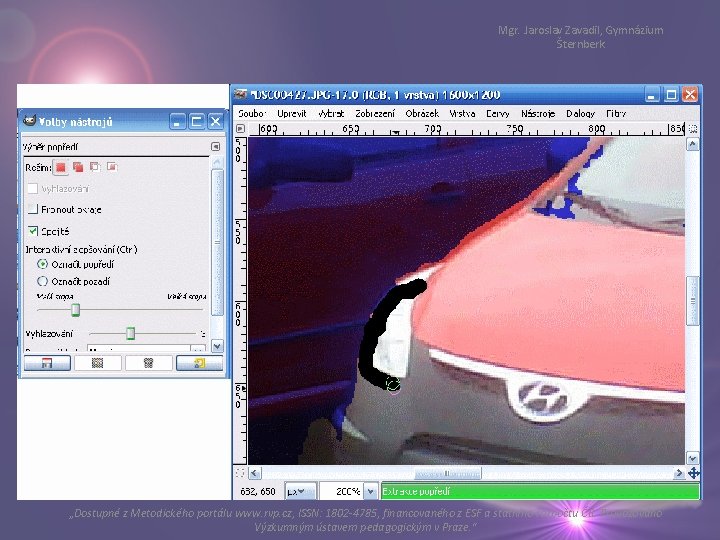Click the brush size slider handle

coord(75,310)
